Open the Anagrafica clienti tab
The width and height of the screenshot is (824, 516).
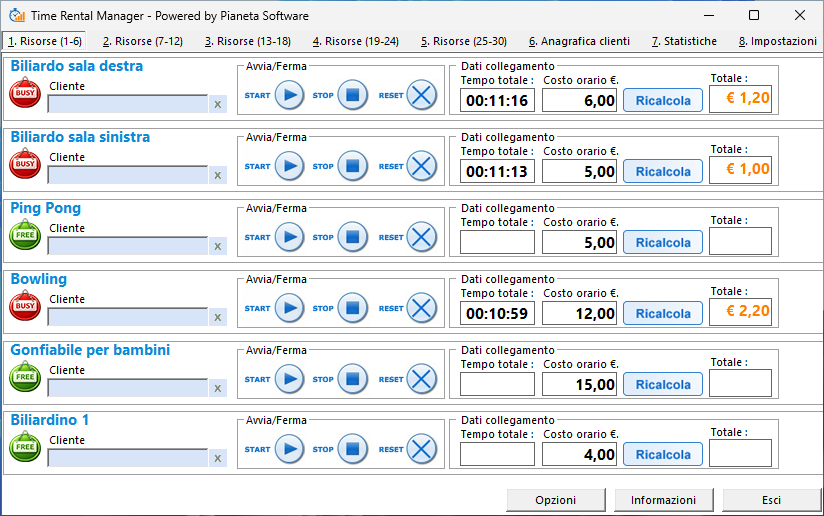coord(579,42)
